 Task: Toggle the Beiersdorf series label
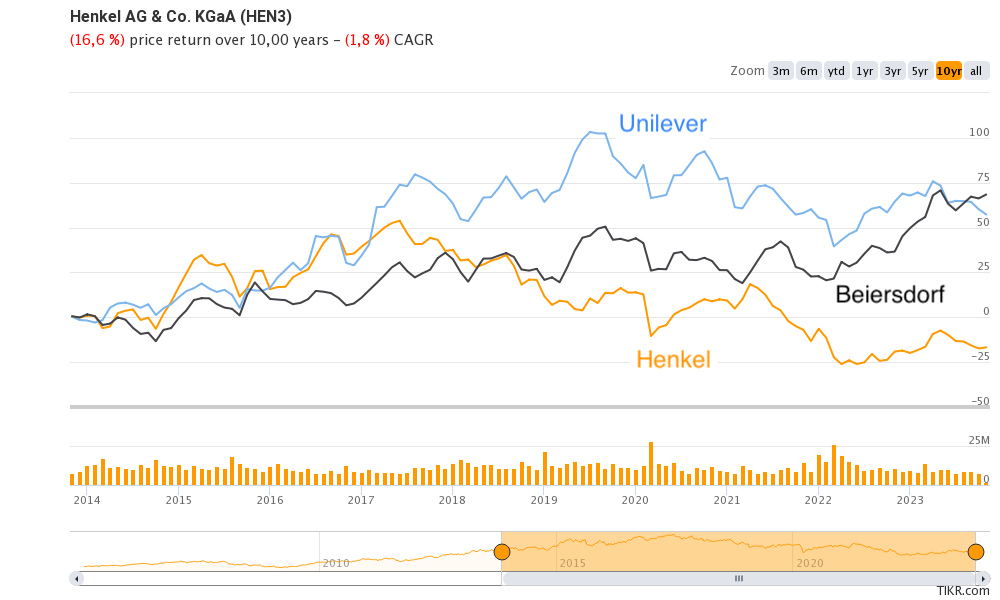pos(890,293)
